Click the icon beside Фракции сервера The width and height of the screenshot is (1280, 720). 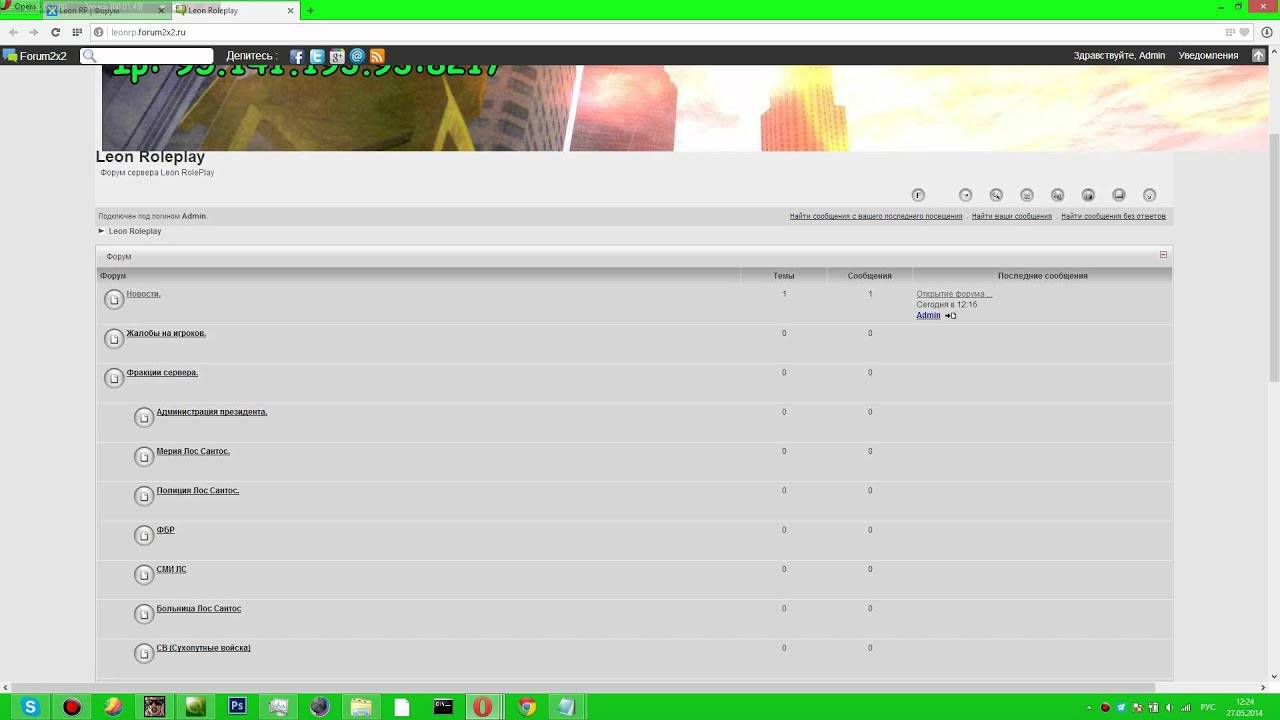114,378
